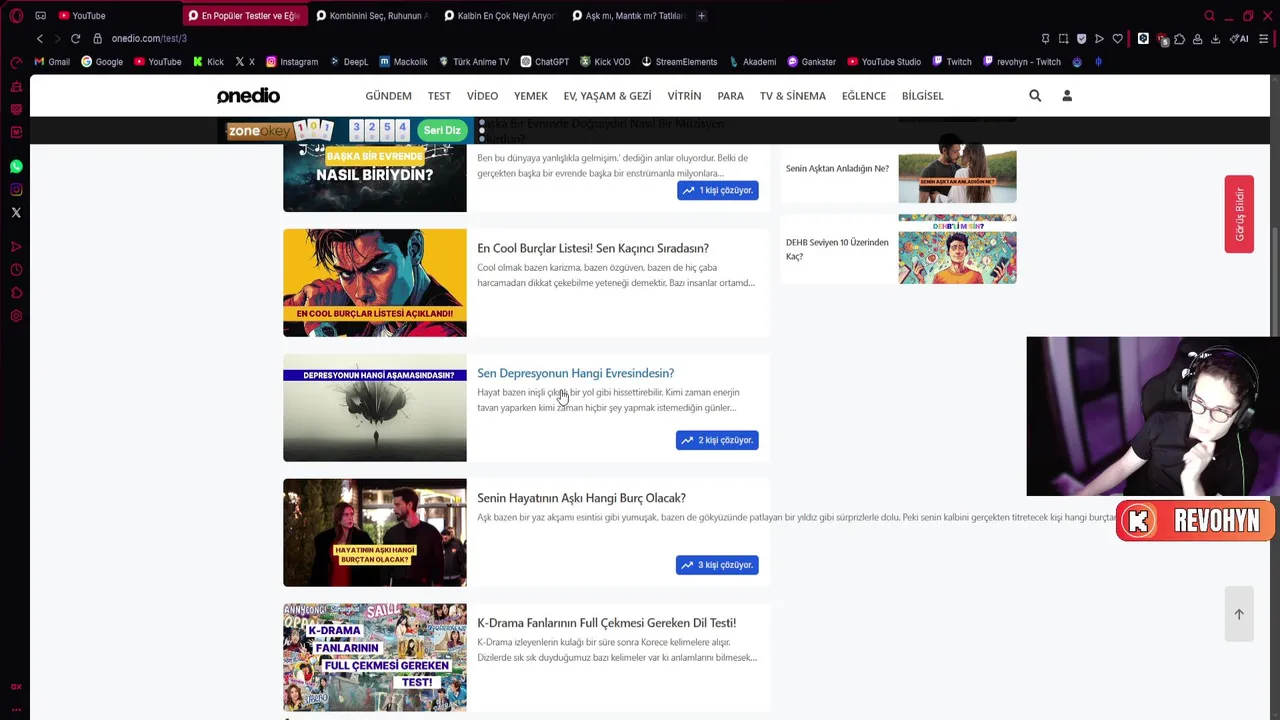
Task: Open the DeepL bookmark
Action: [349, 62]
